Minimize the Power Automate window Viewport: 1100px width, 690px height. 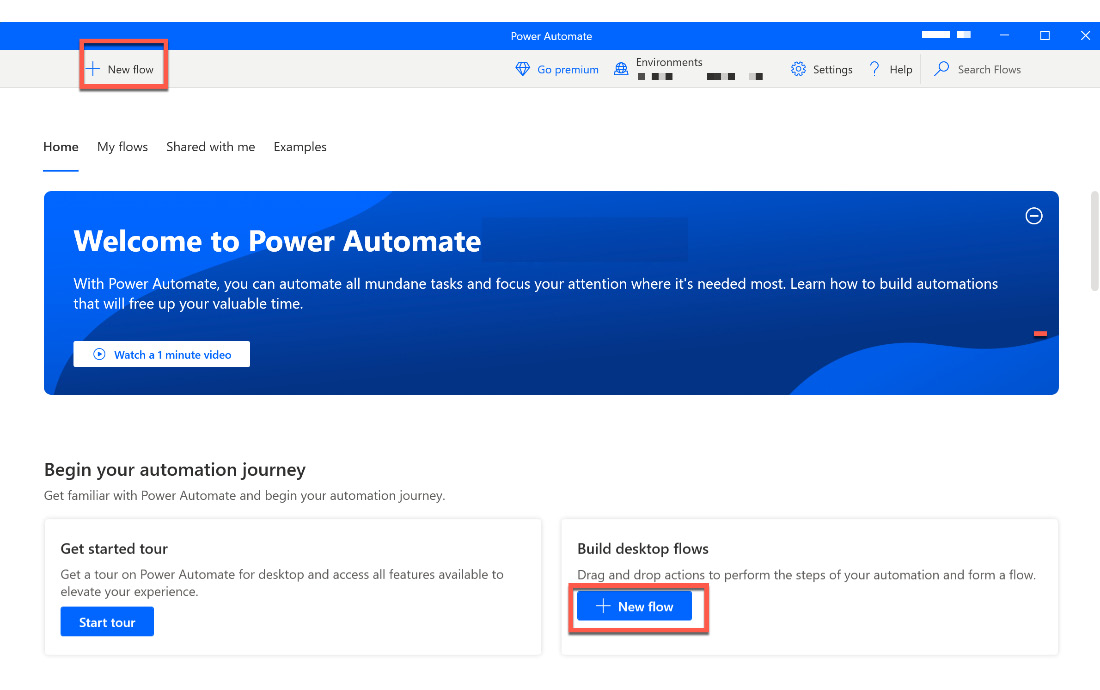click(x=1005, y=36)
